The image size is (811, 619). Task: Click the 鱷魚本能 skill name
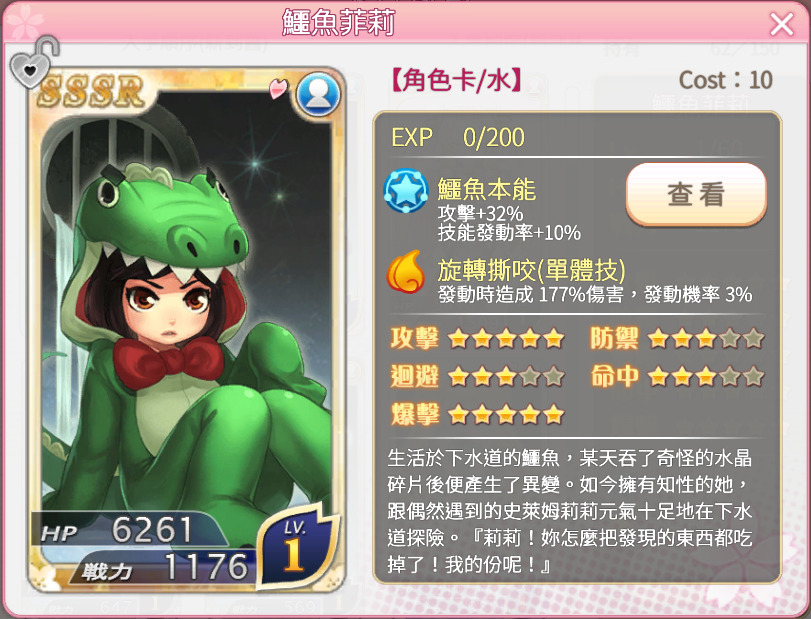point(486,189)
